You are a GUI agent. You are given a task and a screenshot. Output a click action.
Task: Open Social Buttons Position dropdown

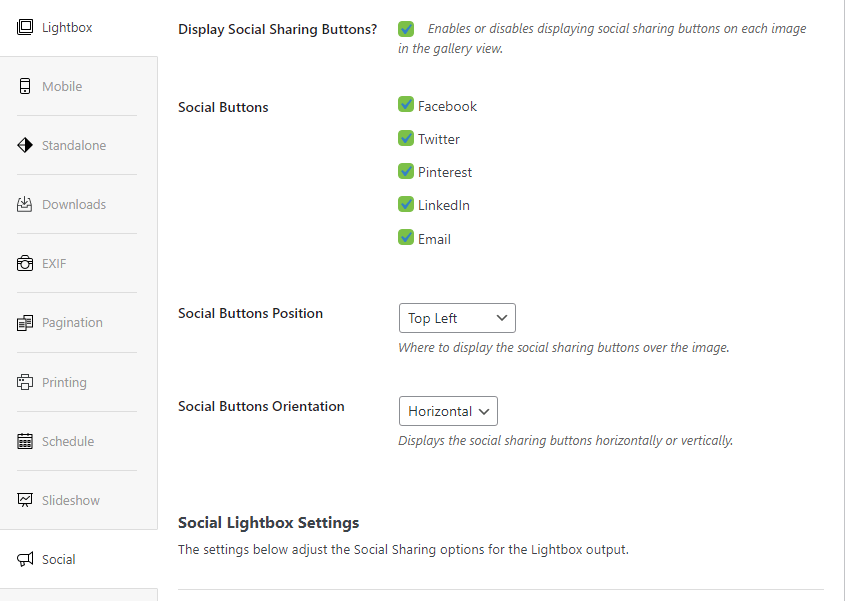click(x=457, y=318)
